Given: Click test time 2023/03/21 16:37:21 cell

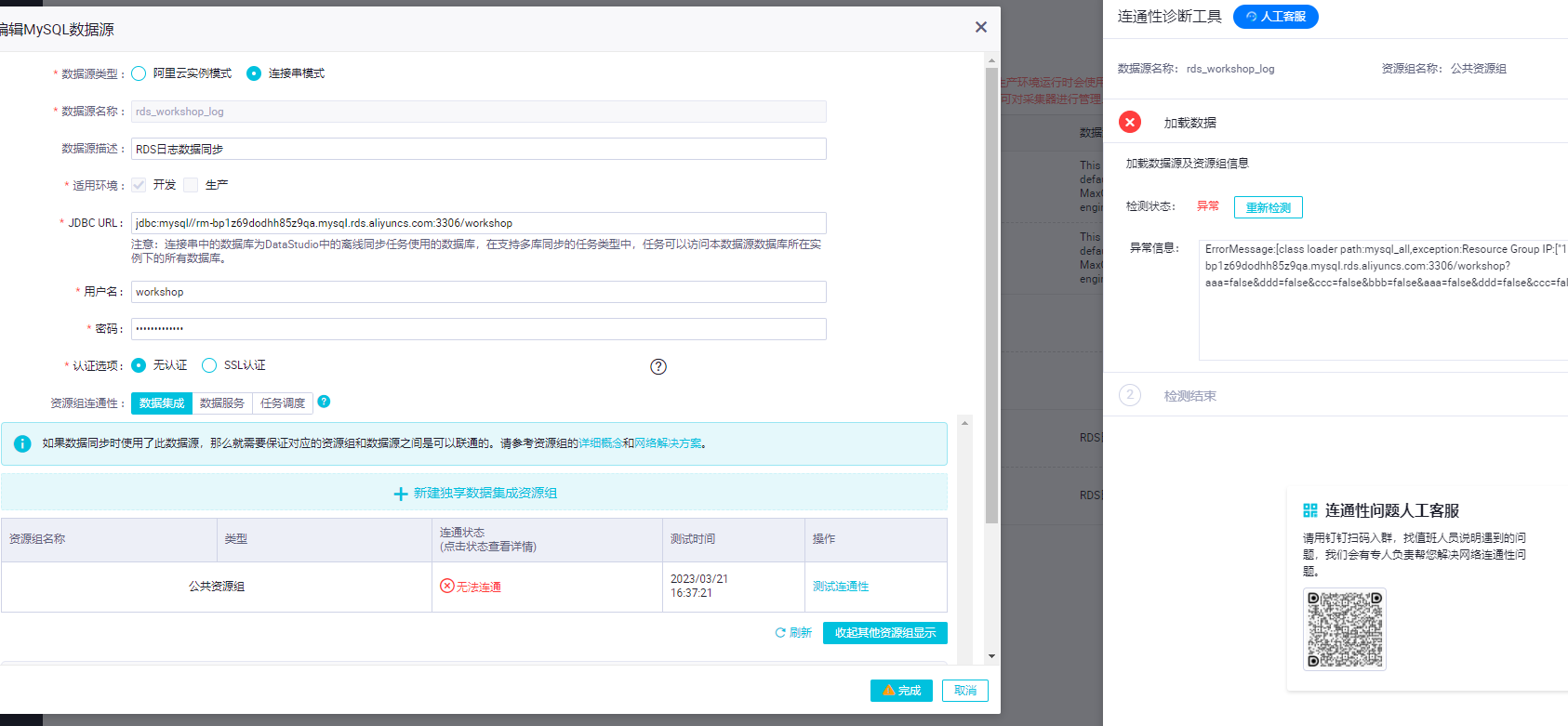Looking at the screenshot, I should [734, 587].
